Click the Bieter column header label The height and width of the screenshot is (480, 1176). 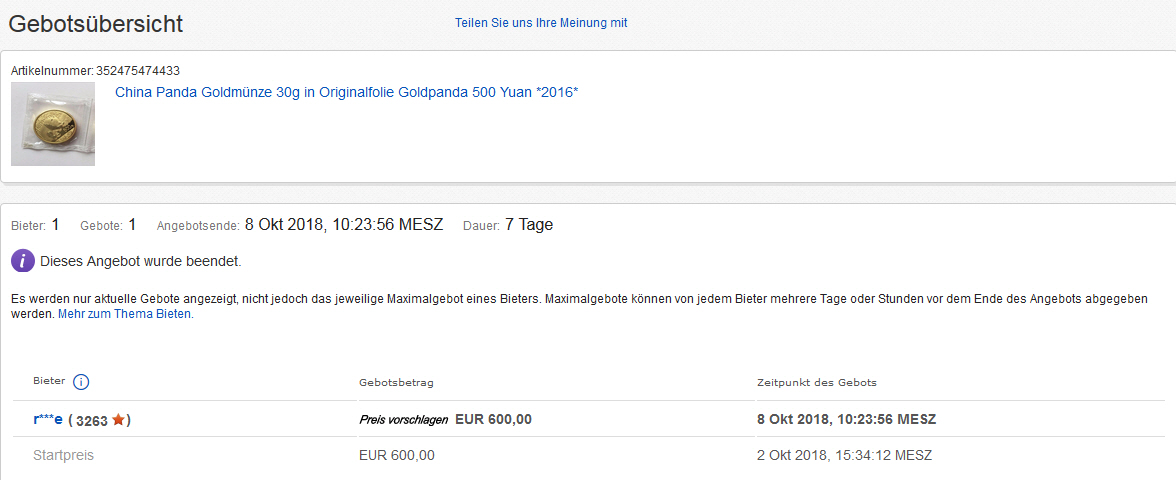(x=50, y=381)
